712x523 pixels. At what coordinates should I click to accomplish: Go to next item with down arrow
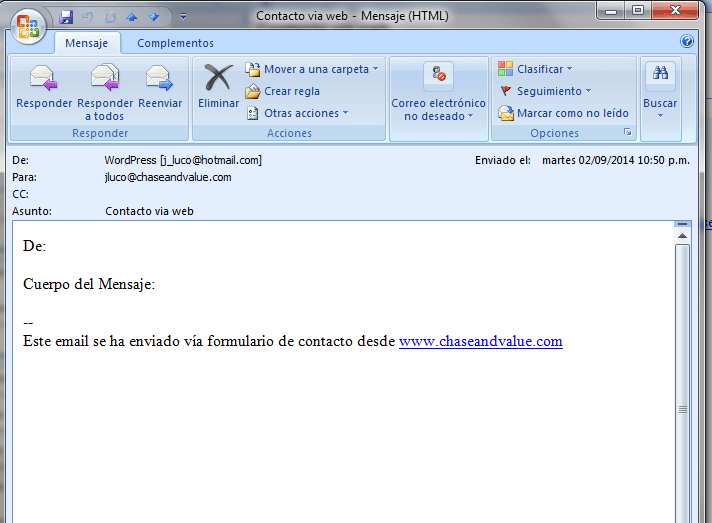point(154,17)
